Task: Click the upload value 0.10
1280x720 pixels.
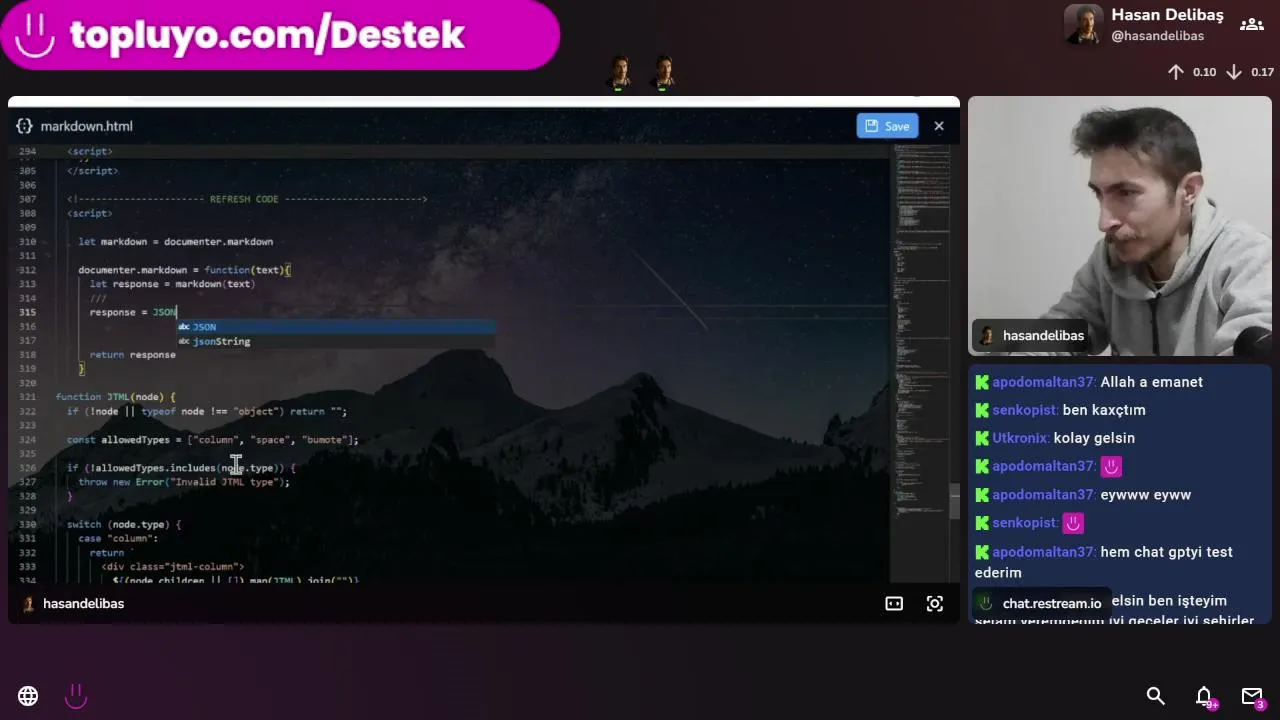Action: click(1204, 72)
